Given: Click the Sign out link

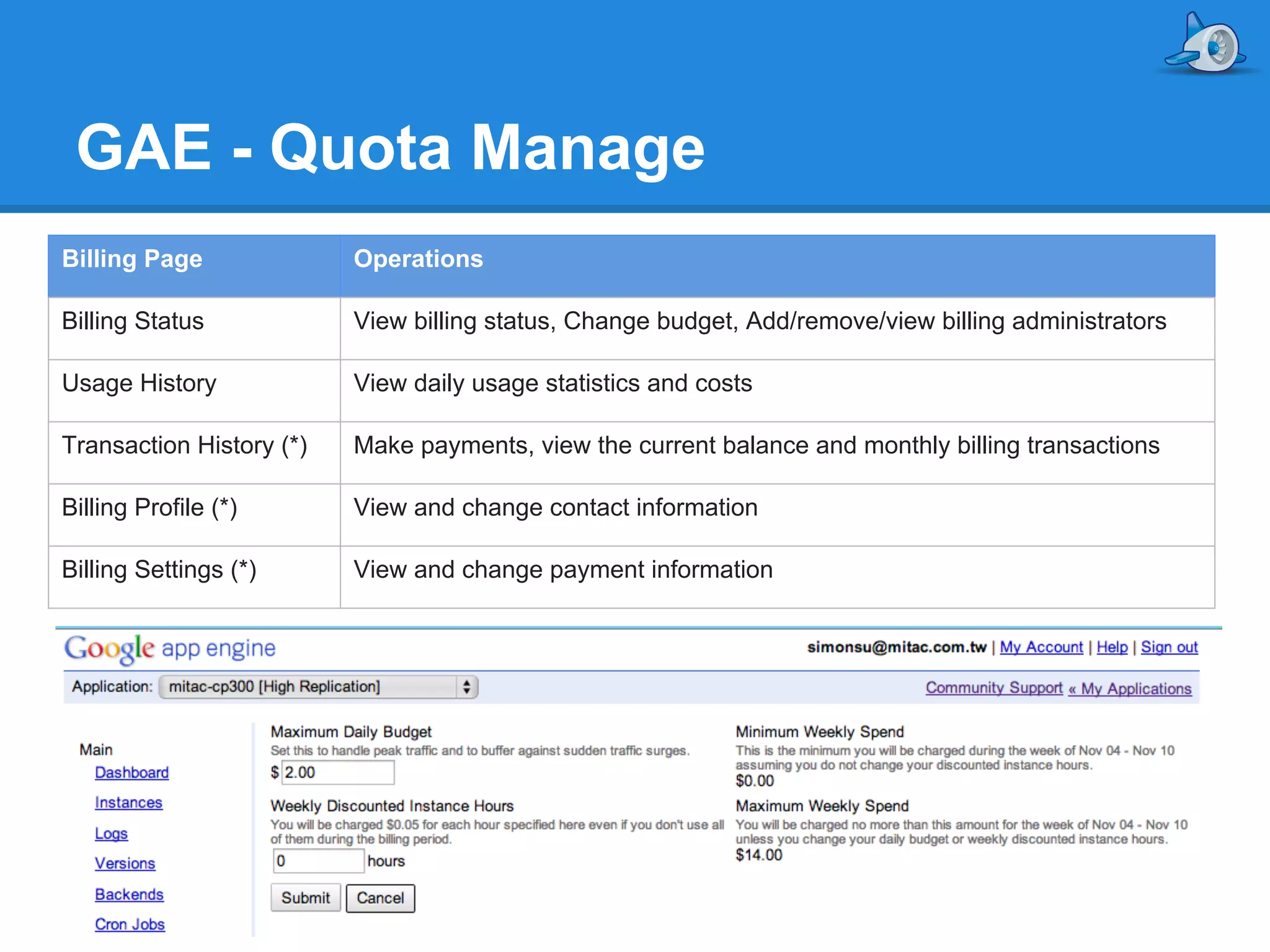Looking at the screenshot, I should 1169,647.
